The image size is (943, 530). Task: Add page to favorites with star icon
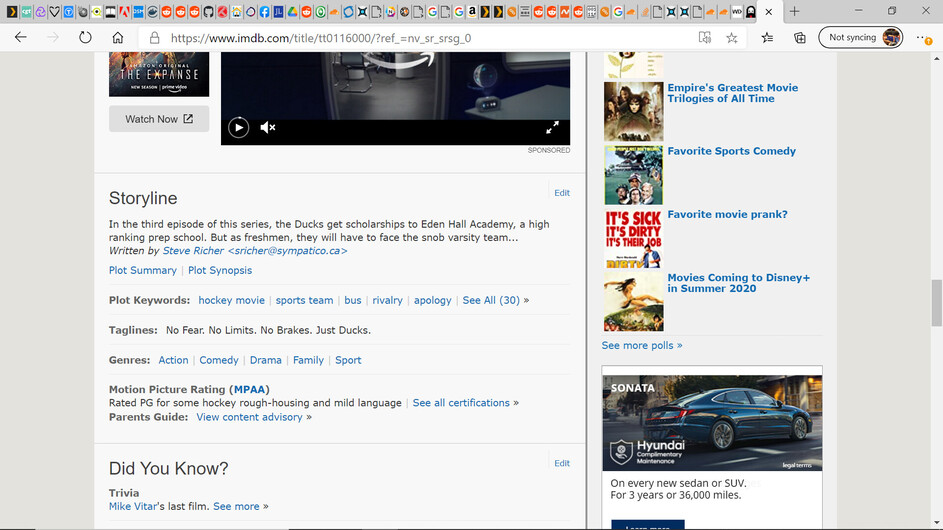click(731, 38)
